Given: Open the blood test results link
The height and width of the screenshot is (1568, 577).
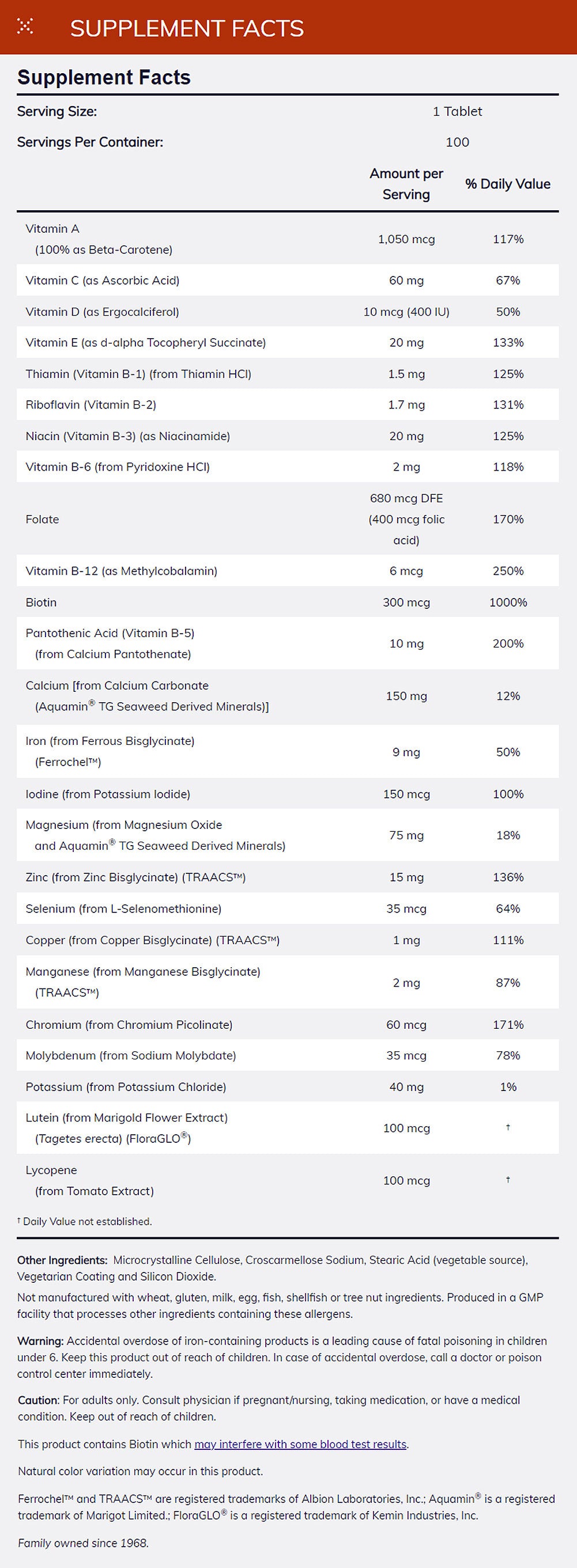Looking at the screenshot, I should [300, 1444].
